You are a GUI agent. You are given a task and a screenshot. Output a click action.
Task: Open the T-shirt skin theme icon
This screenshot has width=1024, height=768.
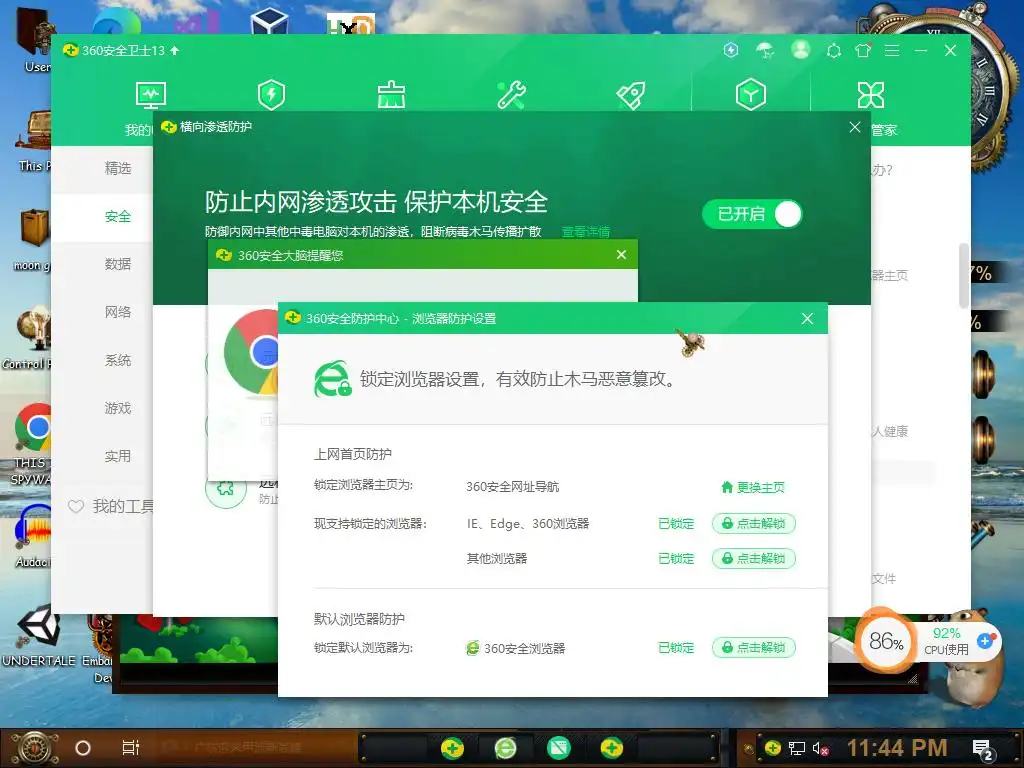pos(863,50)
